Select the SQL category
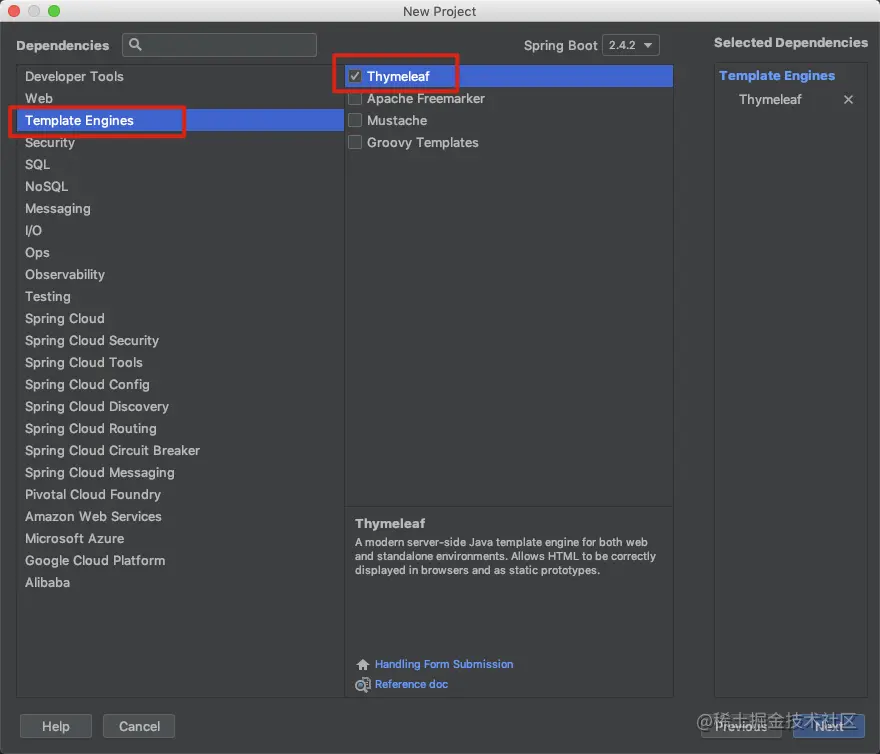The height and width of the screenshot is (754, 880). coord(180,164)
